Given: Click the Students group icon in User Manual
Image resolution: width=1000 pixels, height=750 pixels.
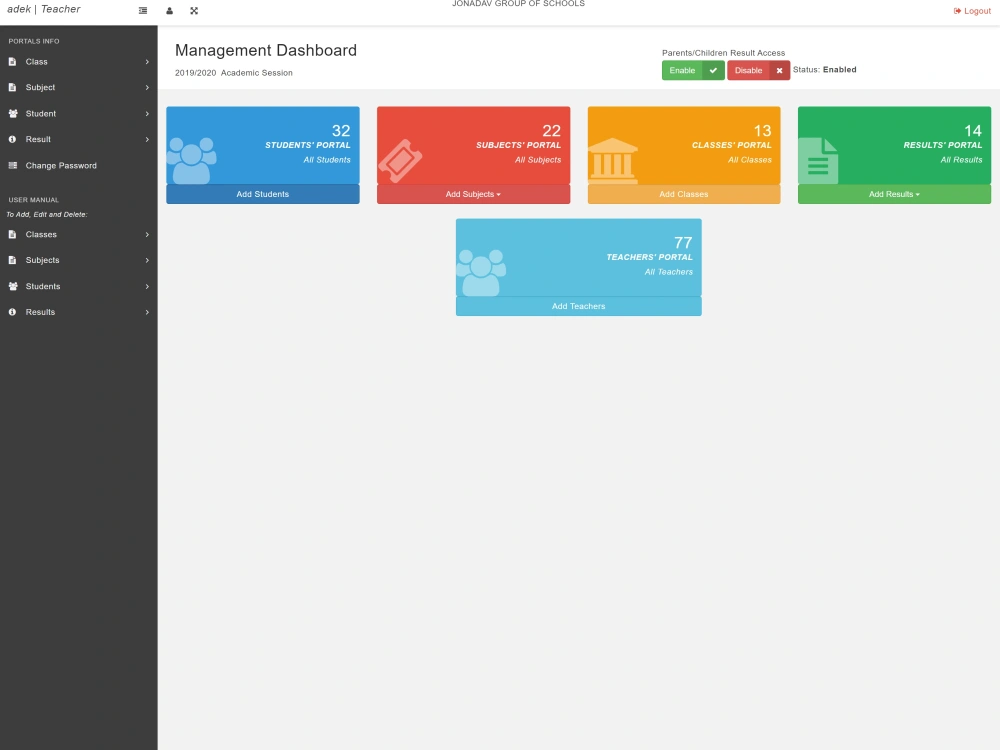Looking at the screenshot, I should 13,286.
